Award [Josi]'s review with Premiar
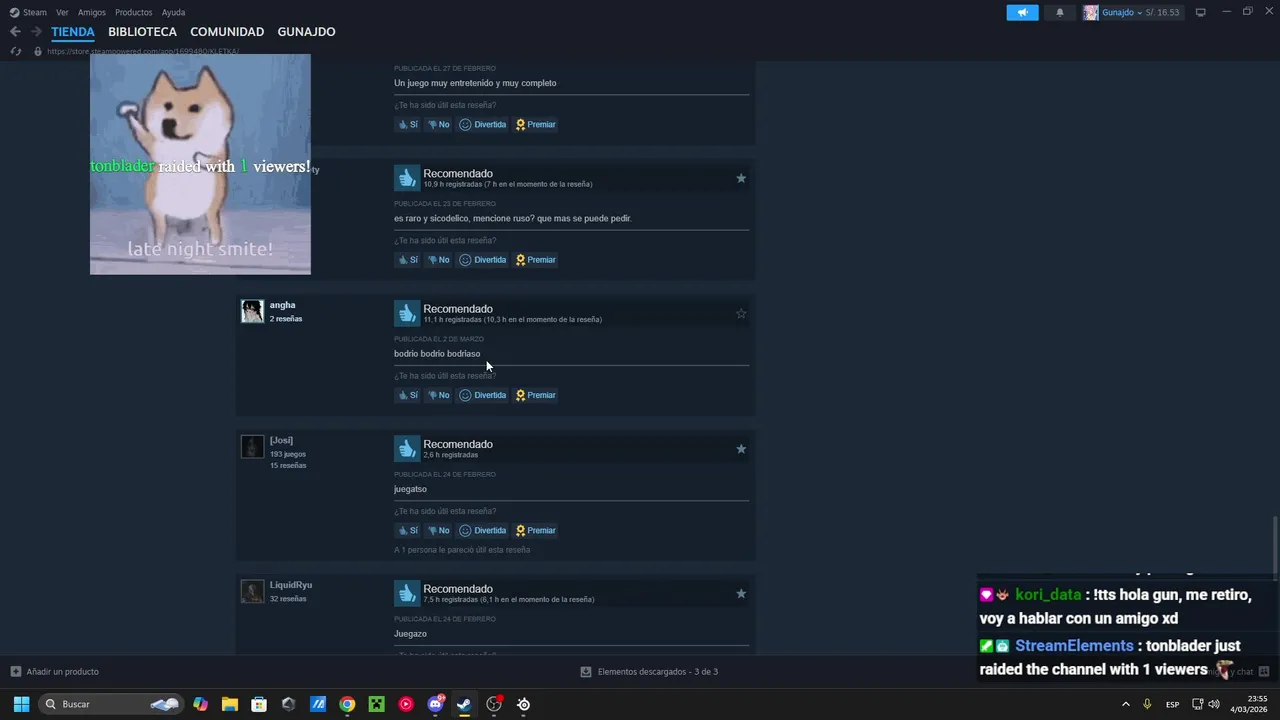This screenshot has width=1280, height=720. pos(535,530)
